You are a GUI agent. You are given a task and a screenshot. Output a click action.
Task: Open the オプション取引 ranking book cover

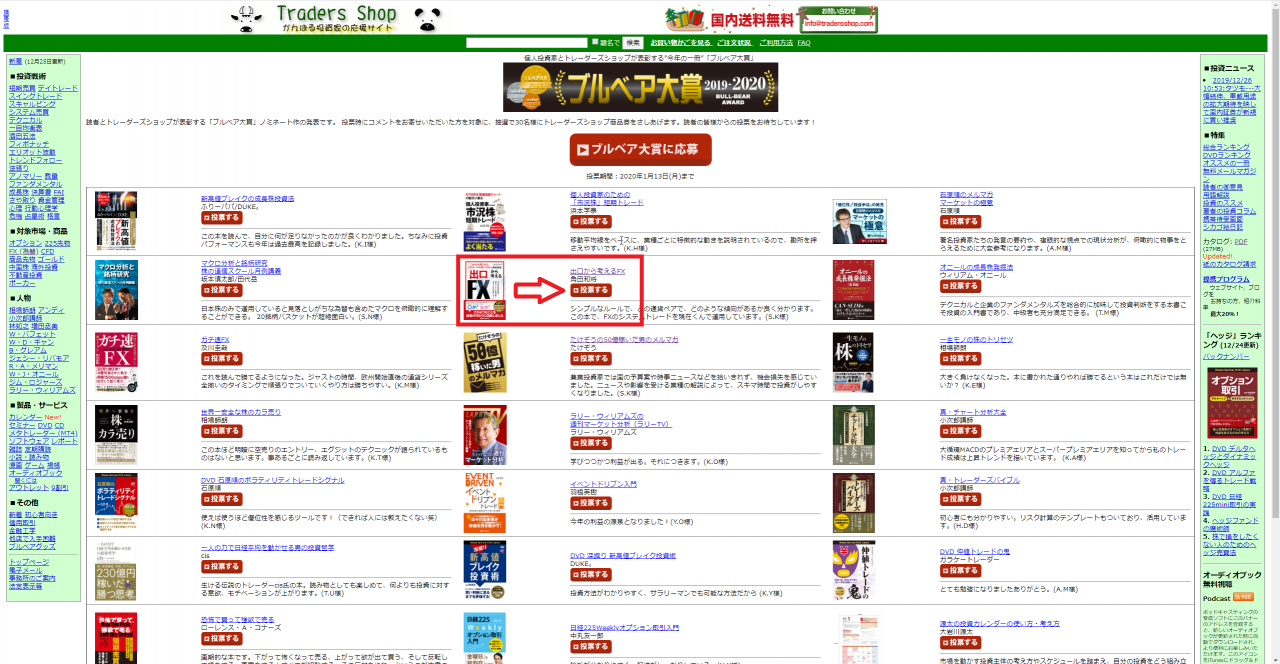tap(1232, 404)
